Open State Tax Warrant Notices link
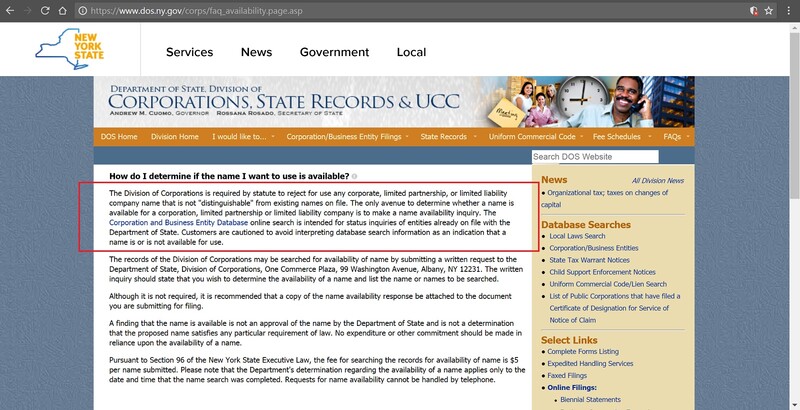 pyautogui.click(x=589, y=260)
